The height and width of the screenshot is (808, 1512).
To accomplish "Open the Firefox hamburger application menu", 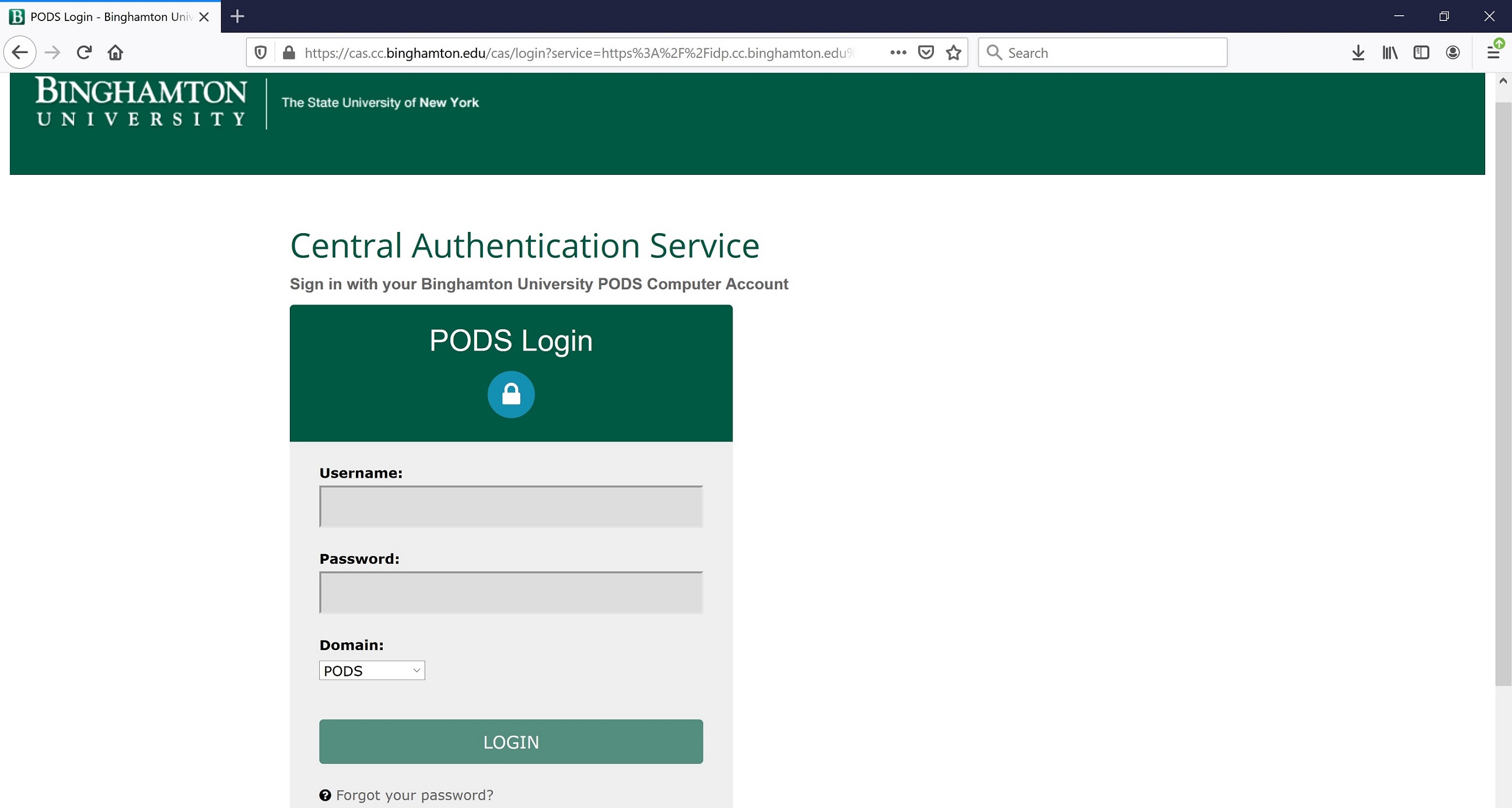I will pyautogui.click(x=1493, y=53).
